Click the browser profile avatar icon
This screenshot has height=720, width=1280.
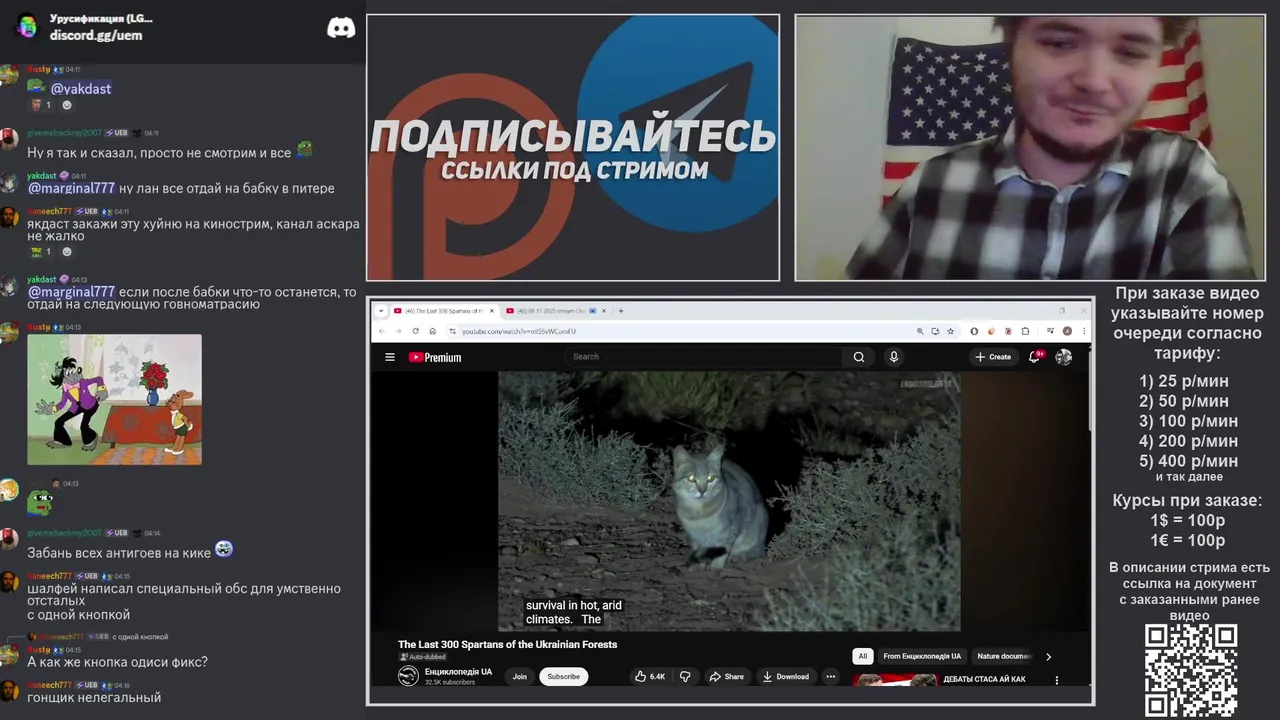[x=1067, y=331]
